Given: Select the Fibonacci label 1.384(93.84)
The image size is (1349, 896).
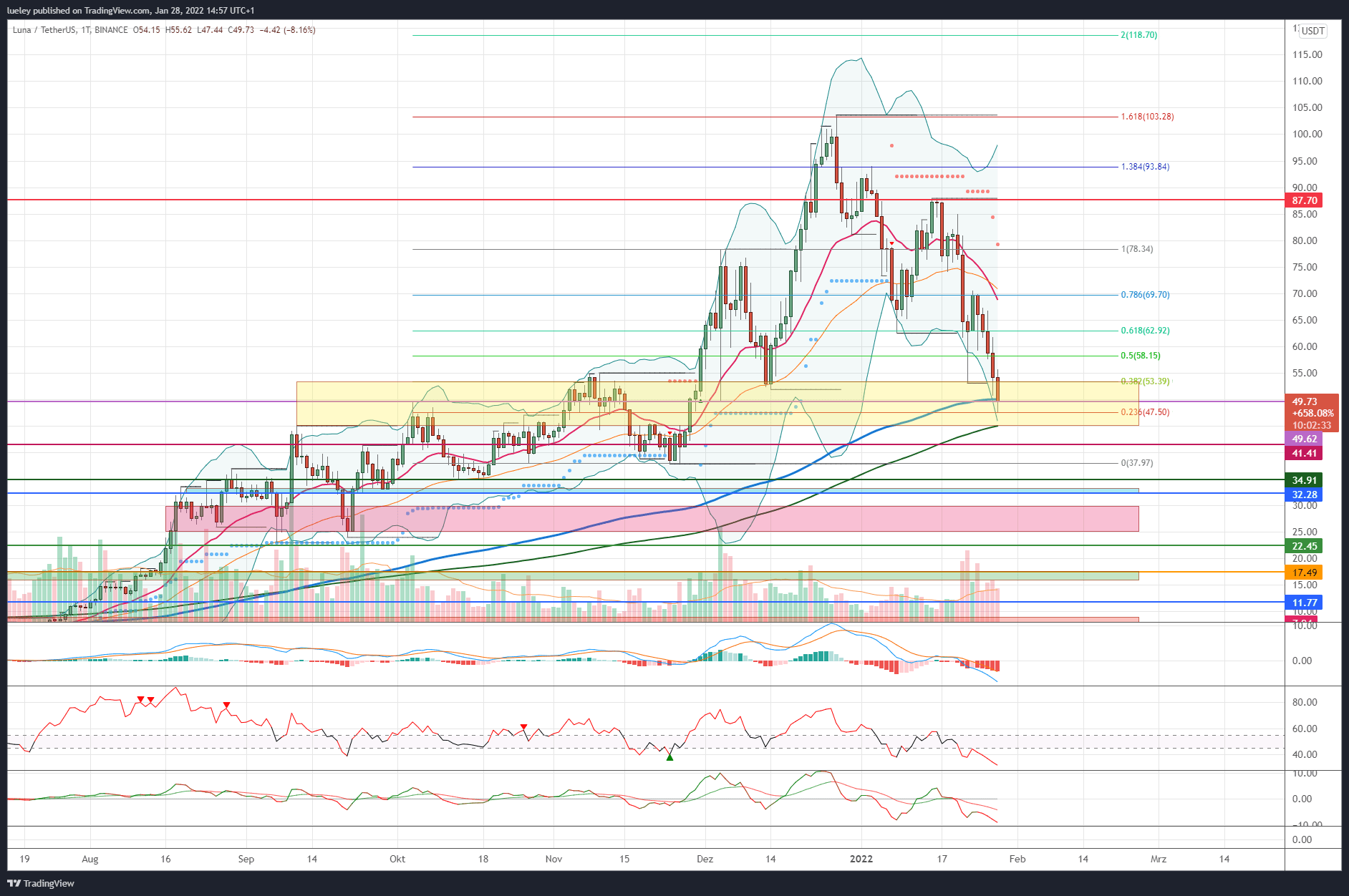Looking at the screenshot, I should click(1145, 167).
